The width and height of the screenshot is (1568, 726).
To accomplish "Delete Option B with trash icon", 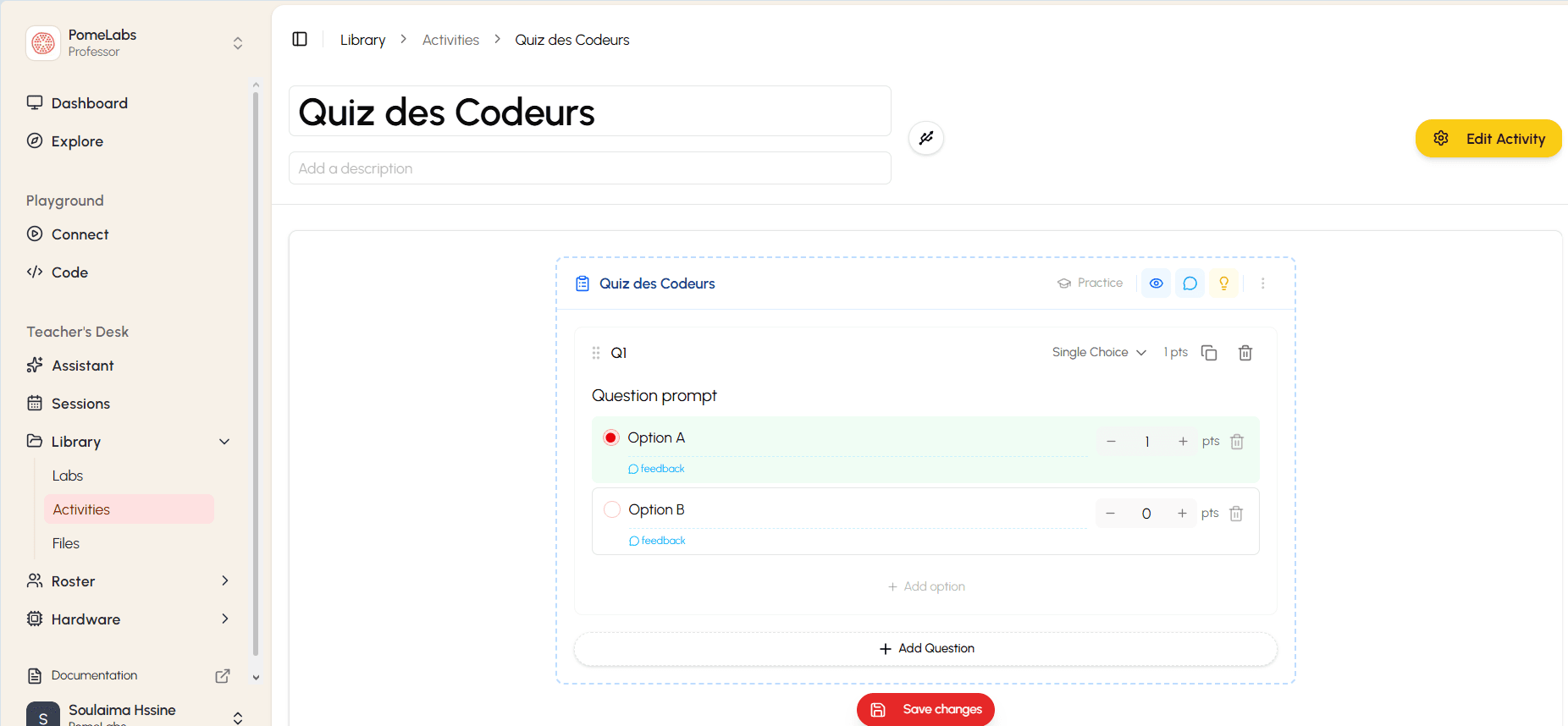I will [x=1236, y=514].
